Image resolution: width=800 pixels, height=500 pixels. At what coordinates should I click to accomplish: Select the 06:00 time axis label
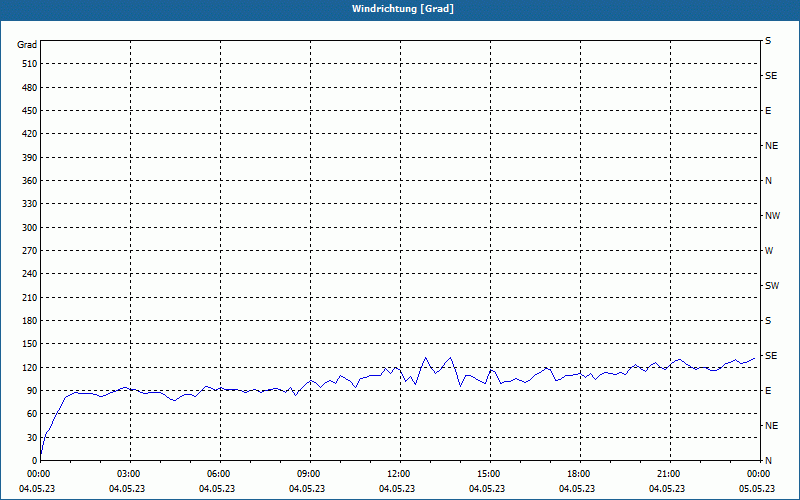pos(220,474)
